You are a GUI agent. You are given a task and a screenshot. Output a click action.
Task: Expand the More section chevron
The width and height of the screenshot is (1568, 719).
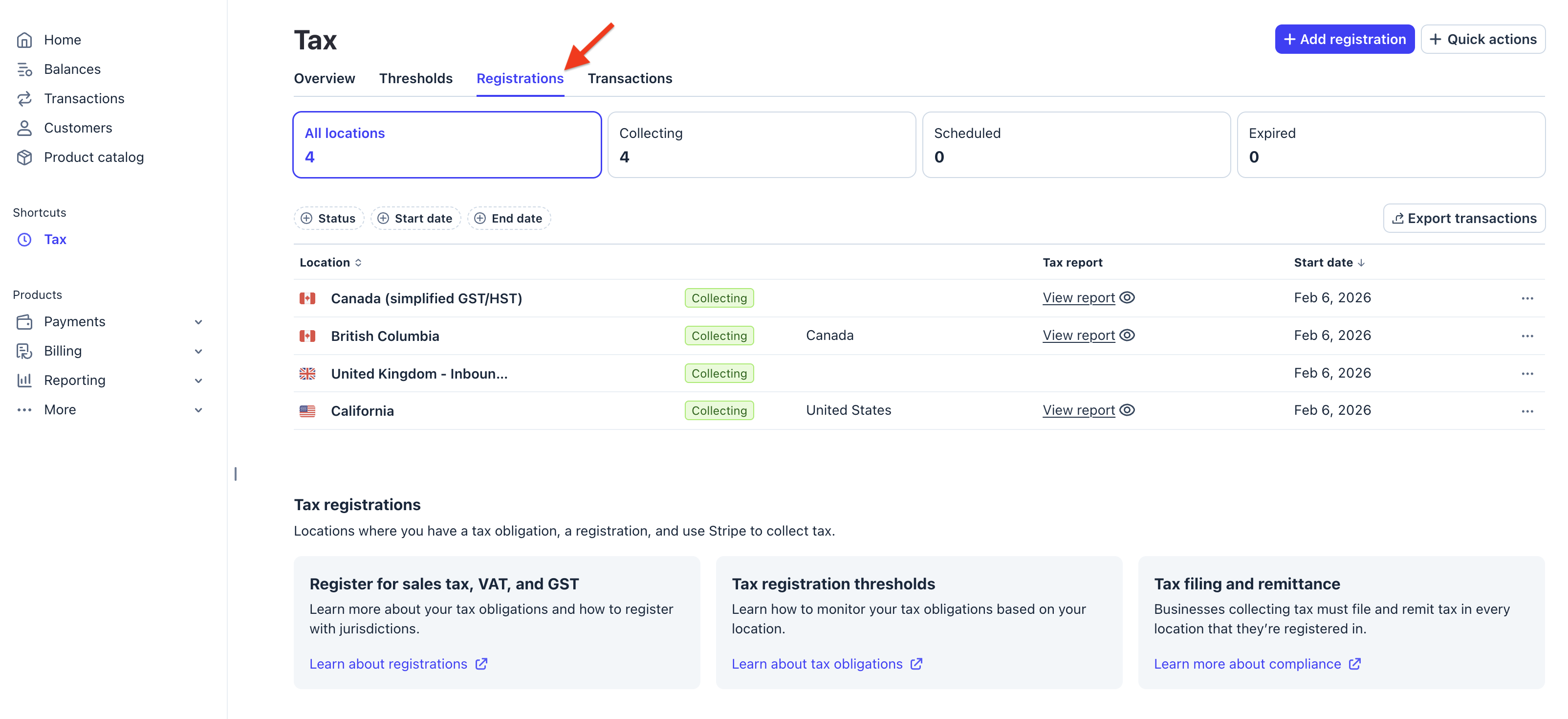pos(198,409)
